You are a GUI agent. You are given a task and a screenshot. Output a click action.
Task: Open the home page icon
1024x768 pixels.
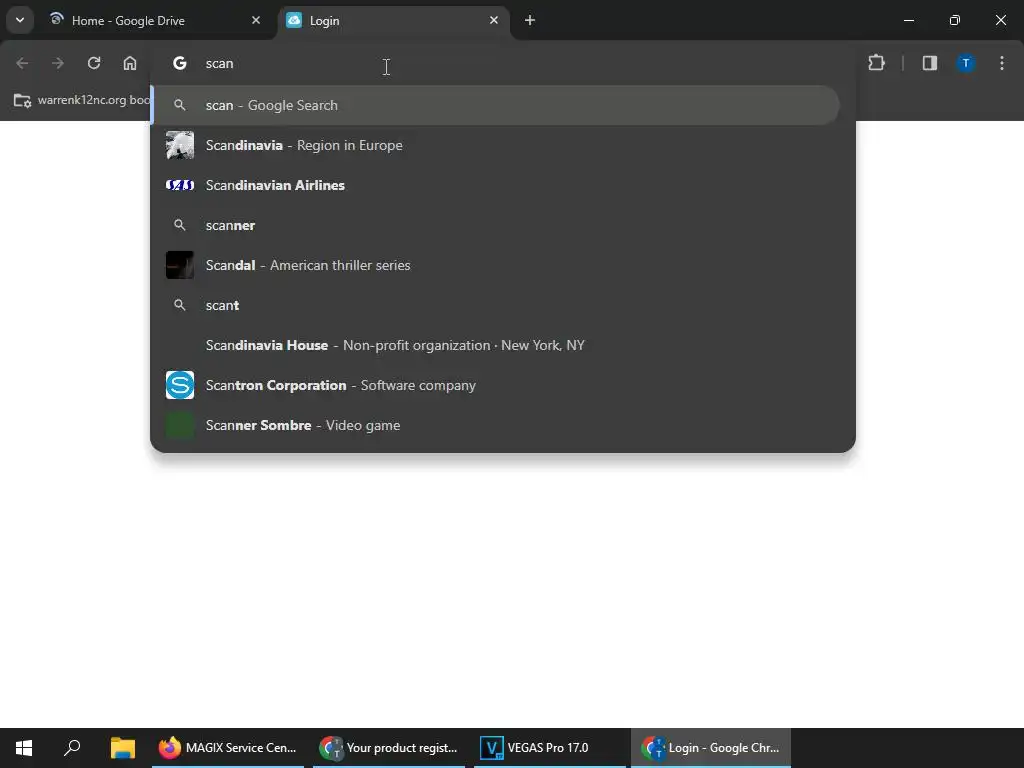[130, 63]
